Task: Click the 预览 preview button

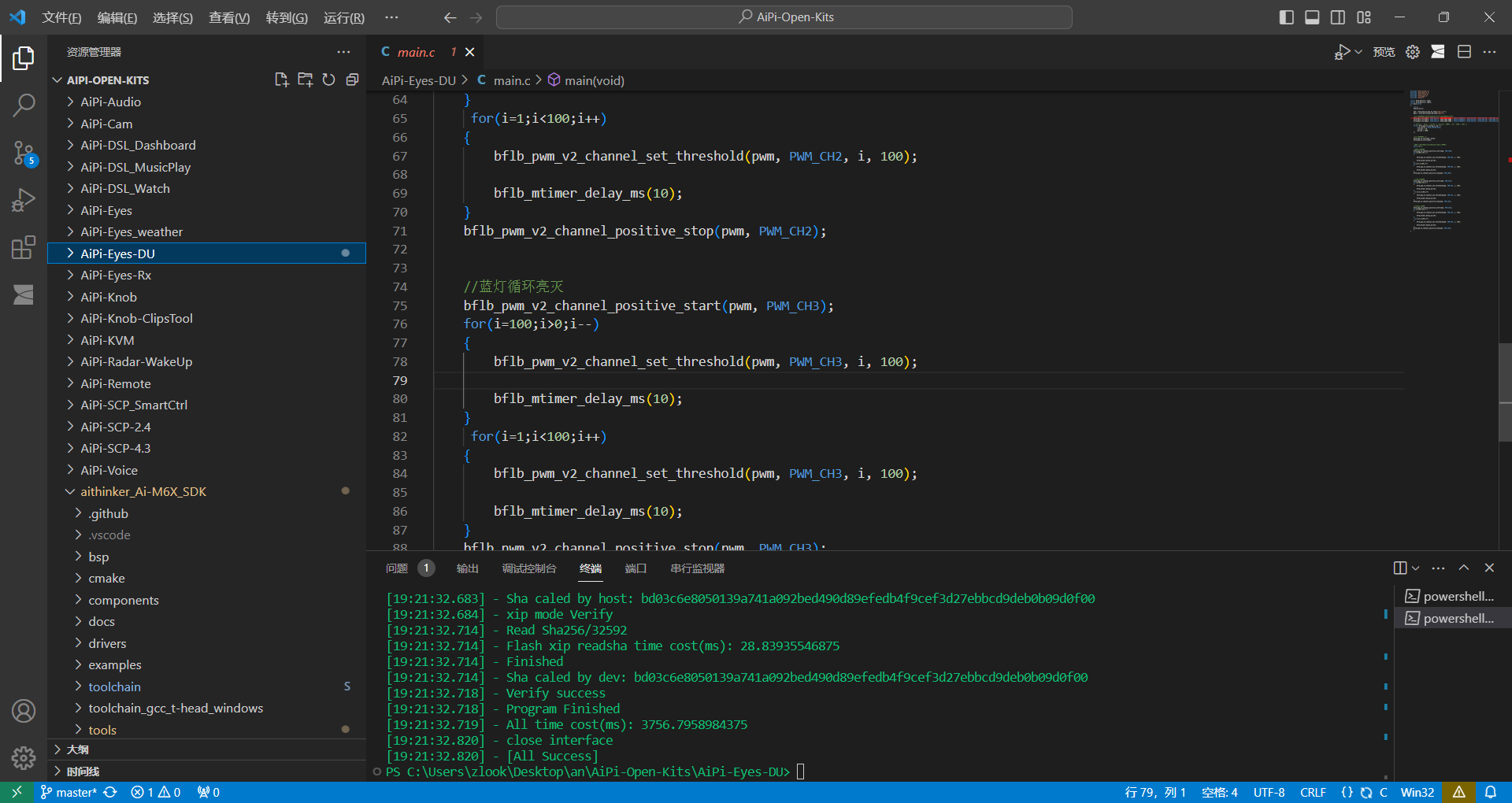Action: 1384,52
